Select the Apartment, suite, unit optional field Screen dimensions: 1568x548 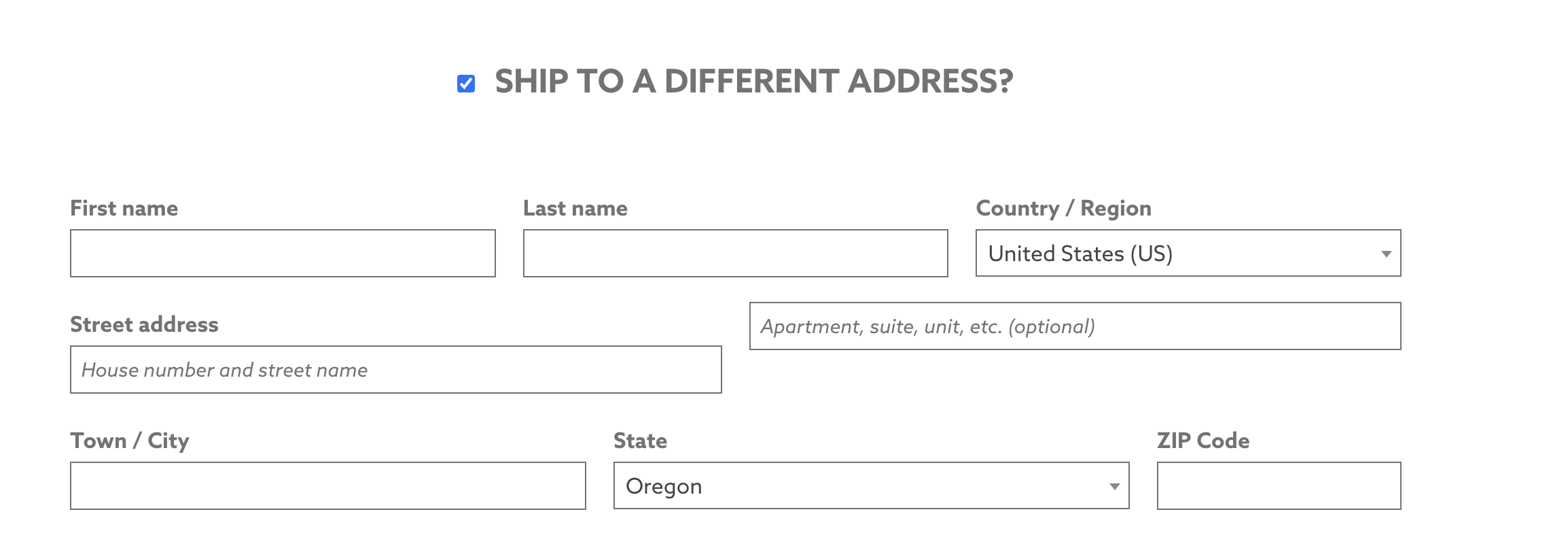point(1075,326)
